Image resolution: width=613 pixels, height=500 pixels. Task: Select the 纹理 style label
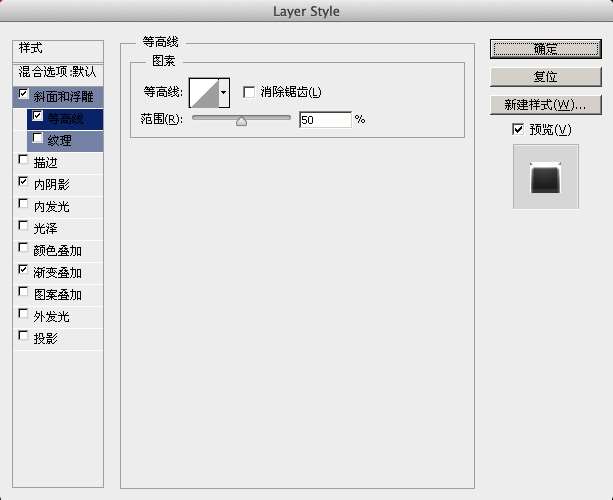pos(59,141)
